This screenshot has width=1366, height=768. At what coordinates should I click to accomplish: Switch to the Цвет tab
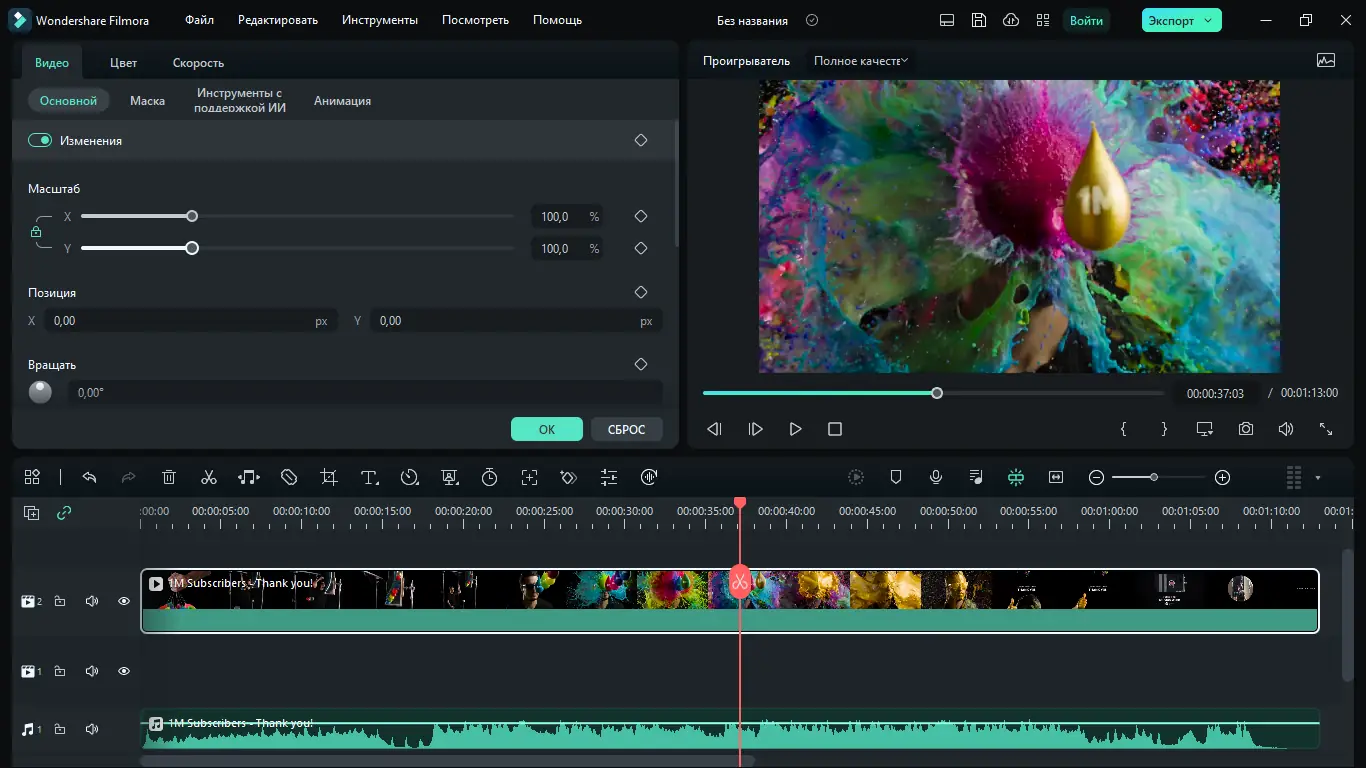click(x=122, y=62)
